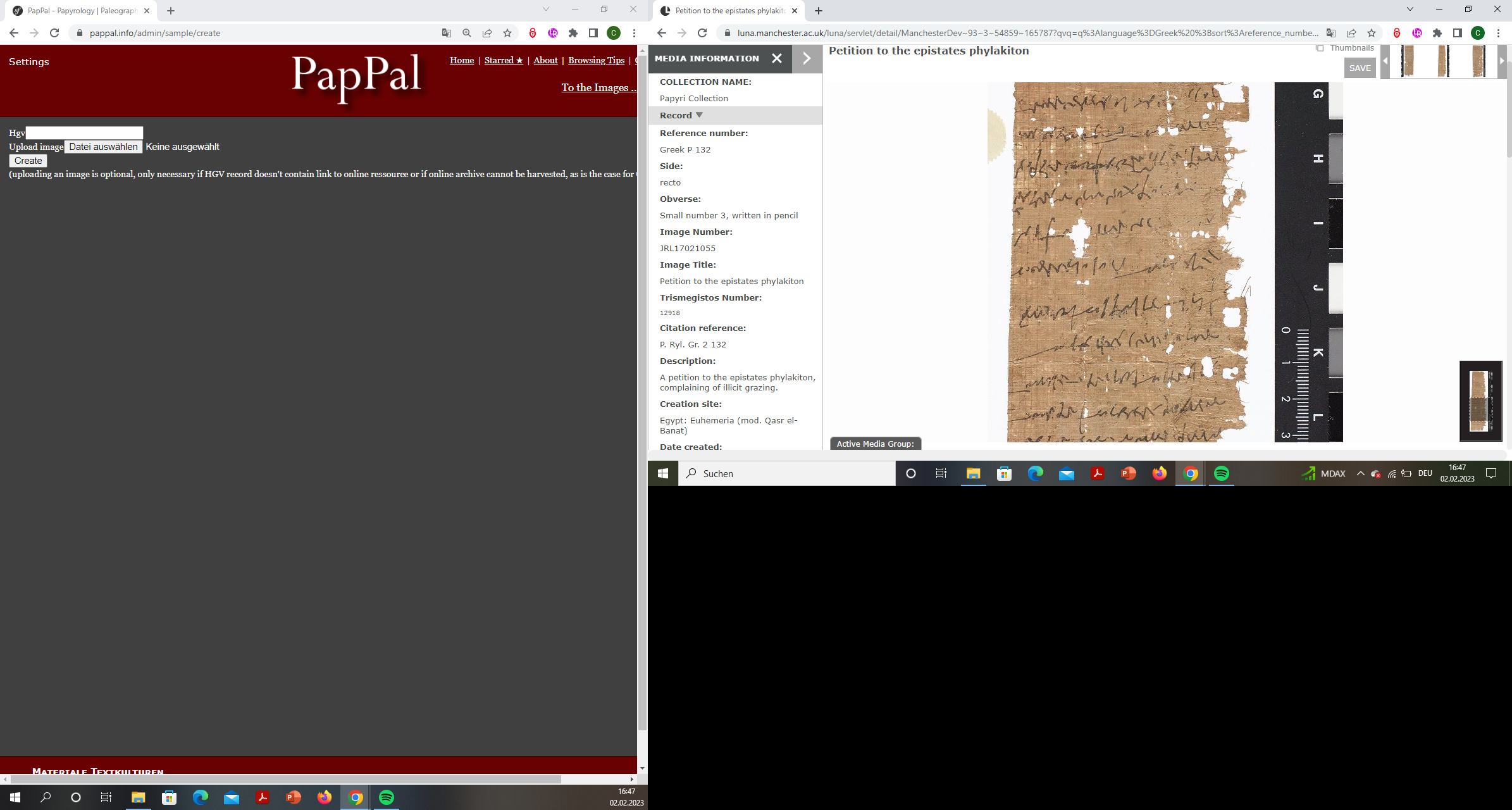Open a new tab in the PapPal window
This screenshot has height=810, width=1512.
click(x=171, y=11)
